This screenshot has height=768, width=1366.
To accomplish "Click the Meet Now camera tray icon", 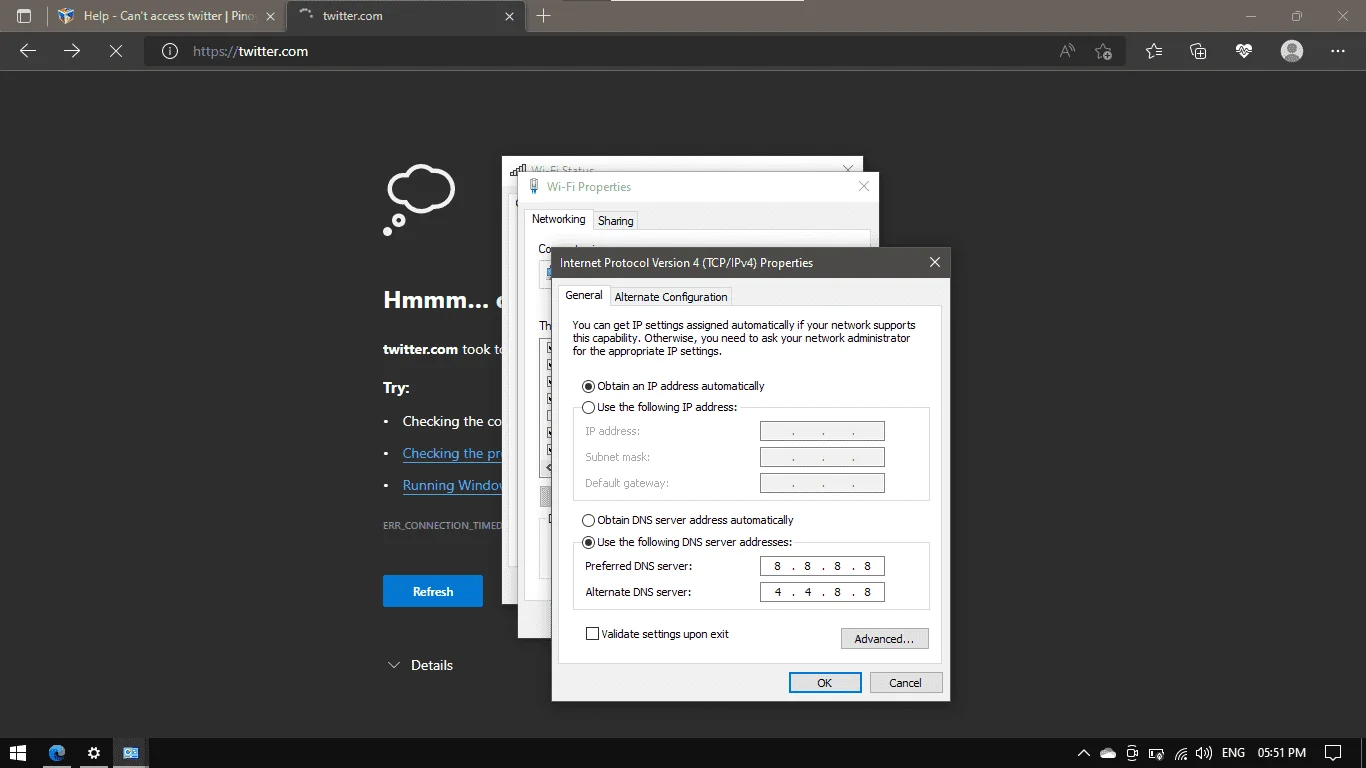I will pyautogui.click(x=1132, y=753).
